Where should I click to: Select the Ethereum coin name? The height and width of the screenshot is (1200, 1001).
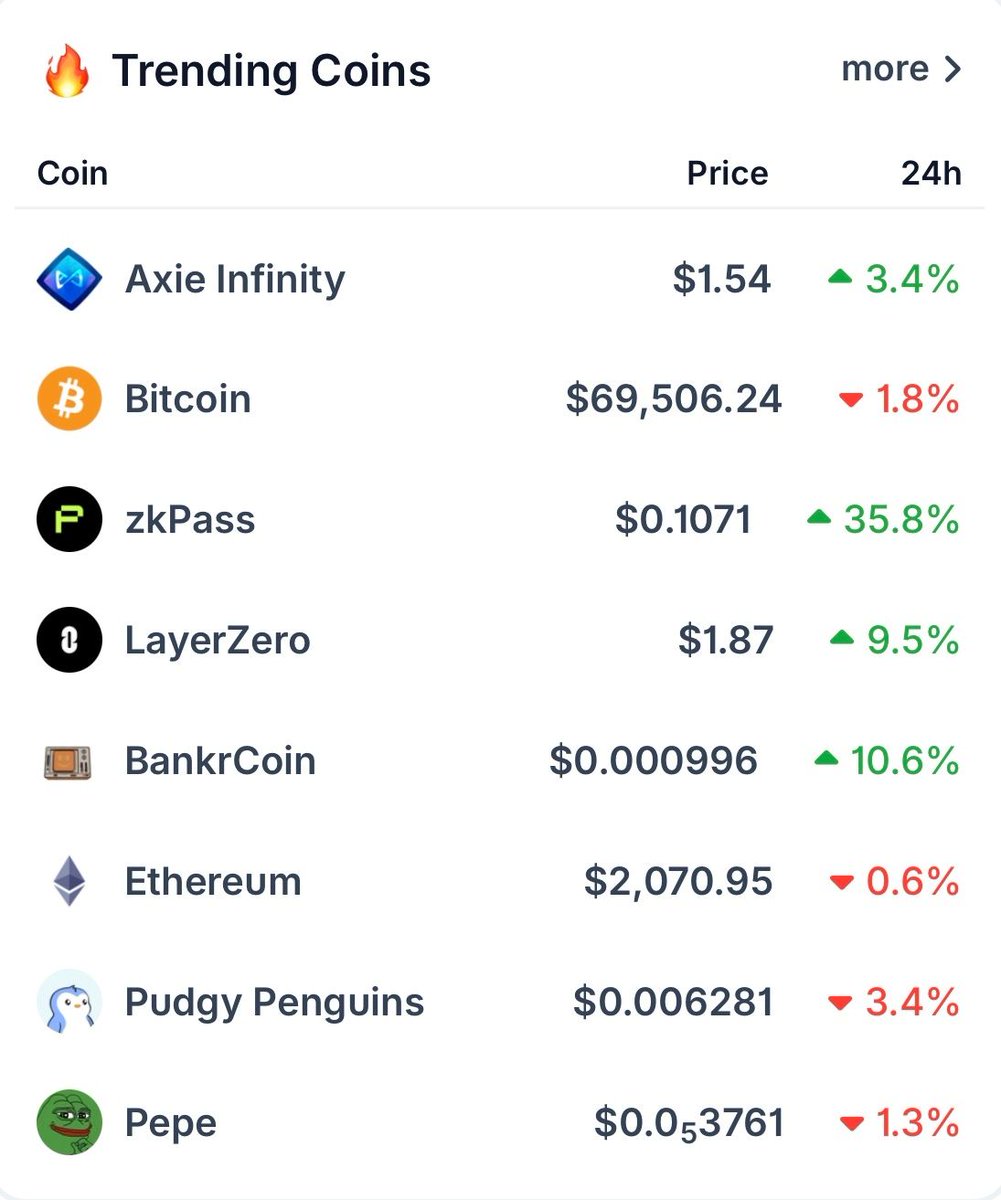[213, 882]
